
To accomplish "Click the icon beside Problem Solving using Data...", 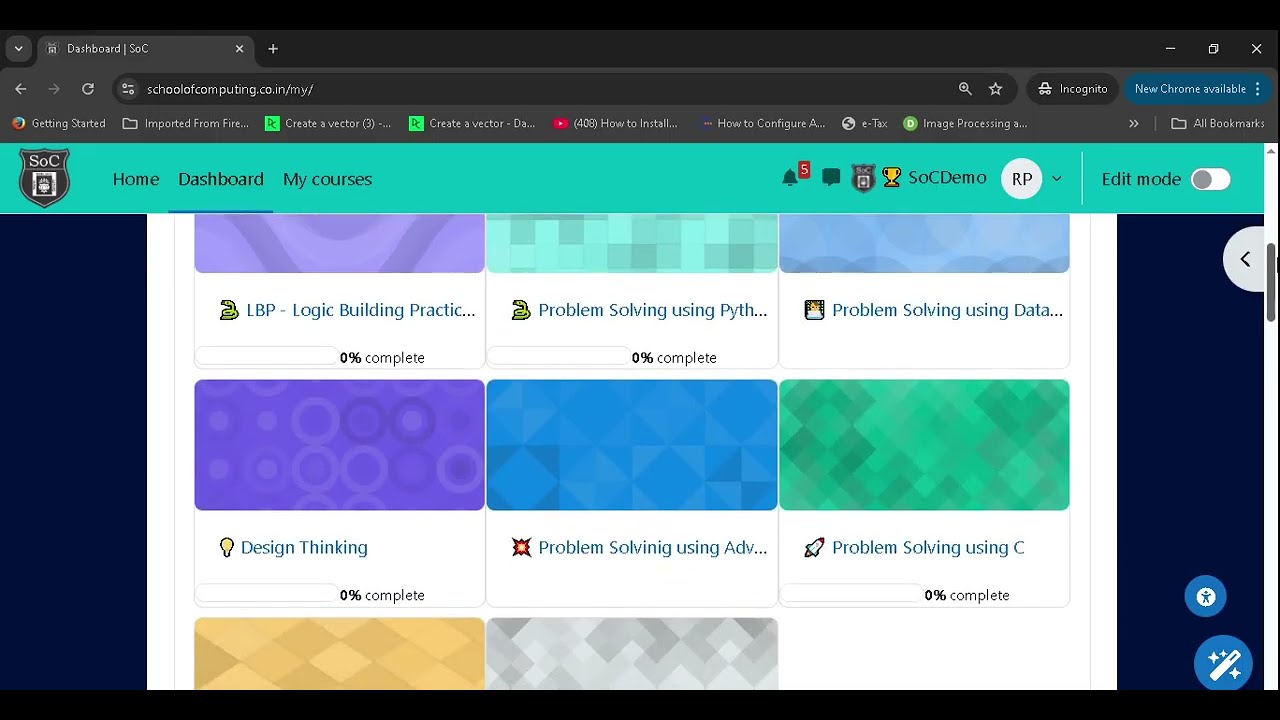I will (814, 310).
